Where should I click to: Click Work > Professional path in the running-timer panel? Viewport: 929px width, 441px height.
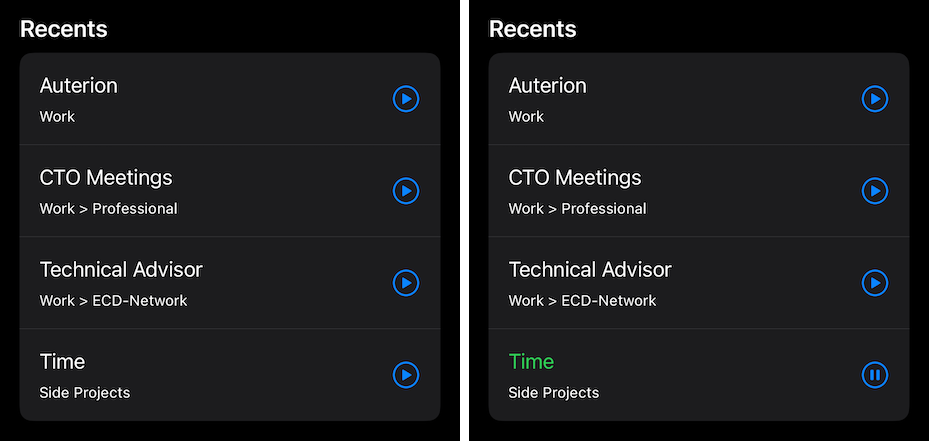pos(578,209)
